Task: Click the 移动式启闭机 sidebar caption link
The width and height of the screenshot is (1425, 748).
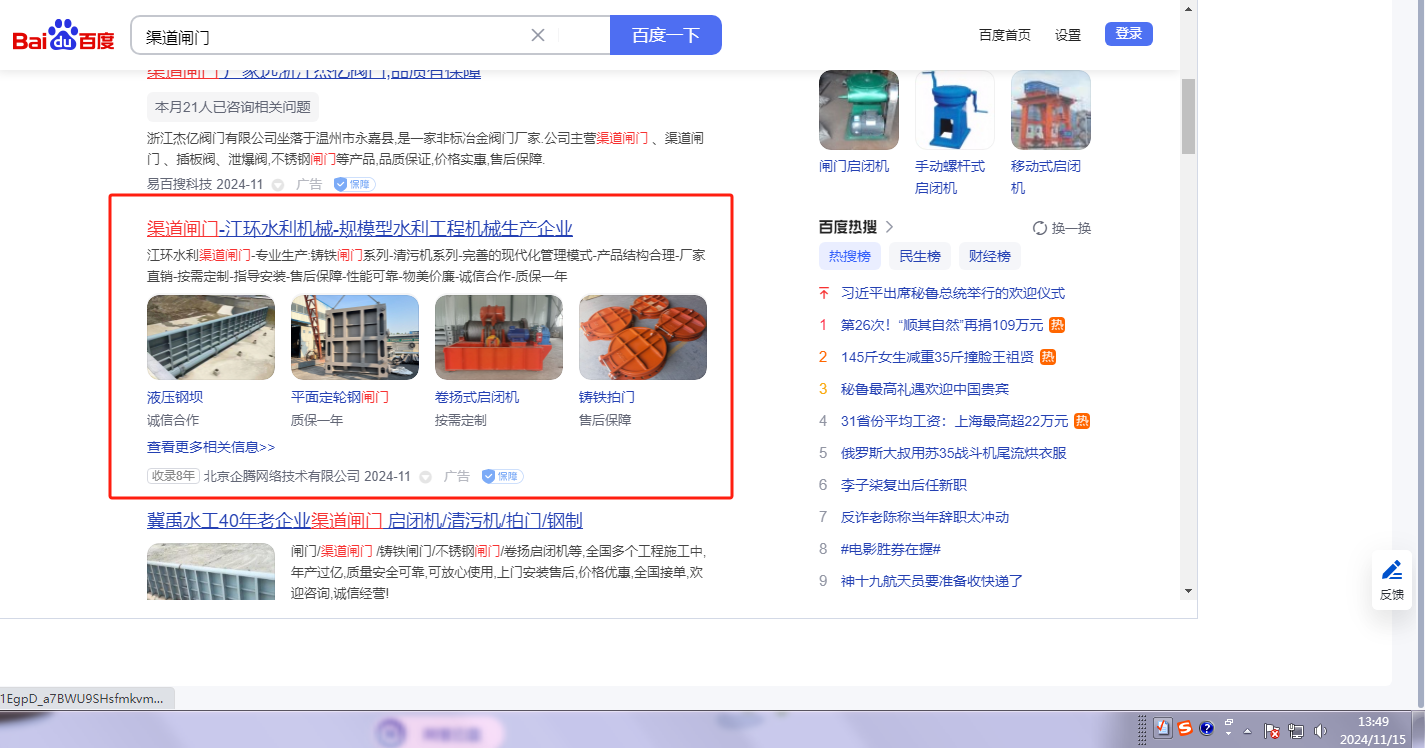Action: (1046, 177)
